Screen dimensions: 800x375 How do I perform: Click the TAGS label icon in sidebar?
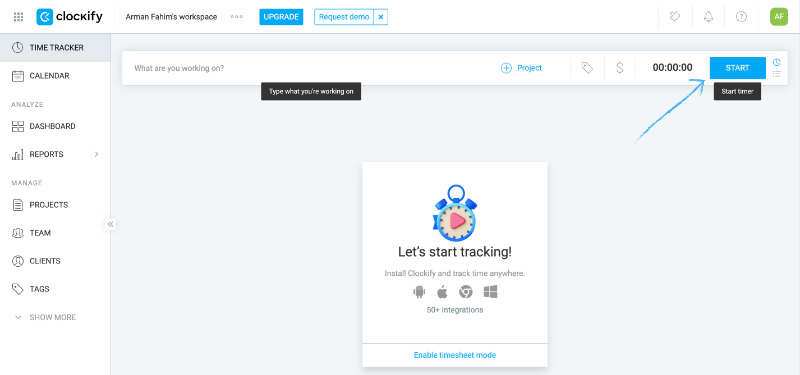point(18,289)
